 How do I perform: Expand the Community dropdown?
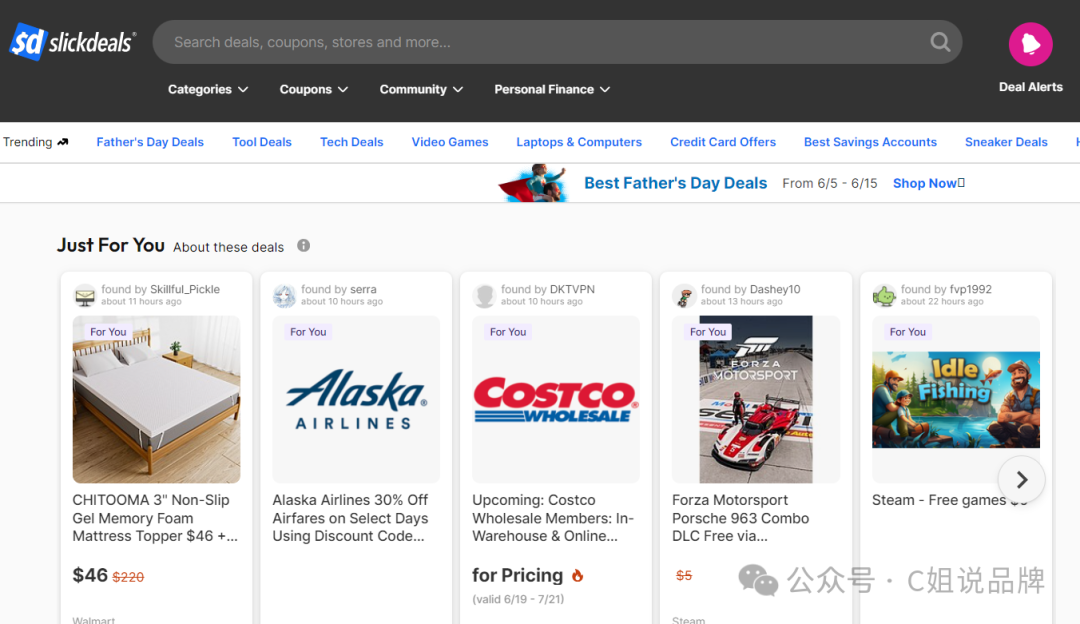tap(421, 90)
